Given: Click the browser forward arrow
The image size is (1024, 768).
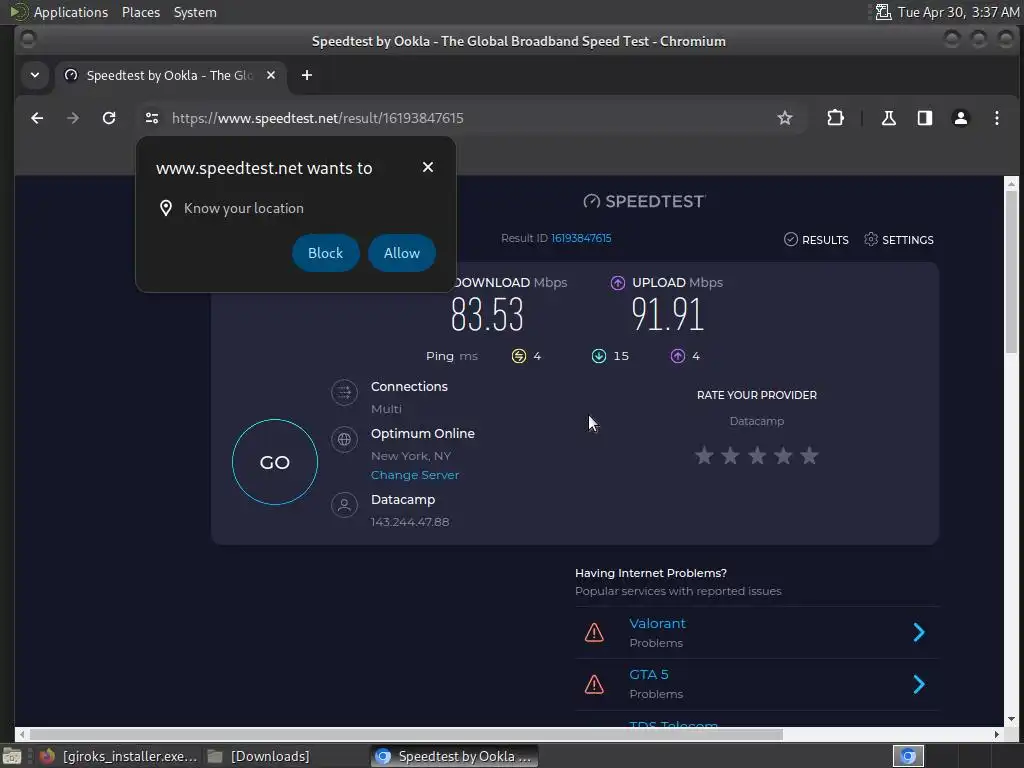Looking at the screenshot, I should tap(73, 118).
